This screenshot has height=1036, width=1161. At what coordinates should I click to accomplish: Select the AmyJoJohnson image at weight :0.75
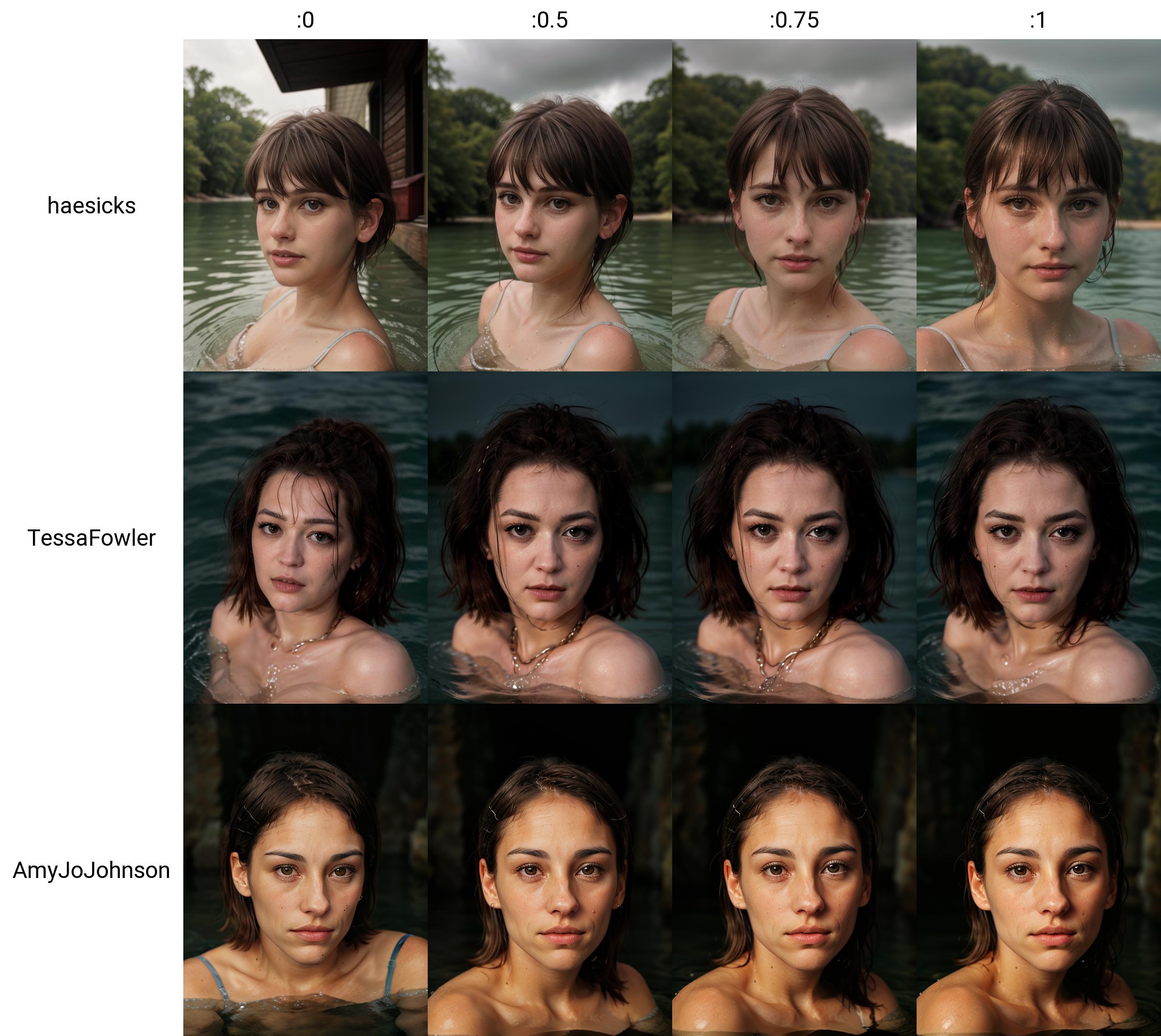tap(794, 870)
